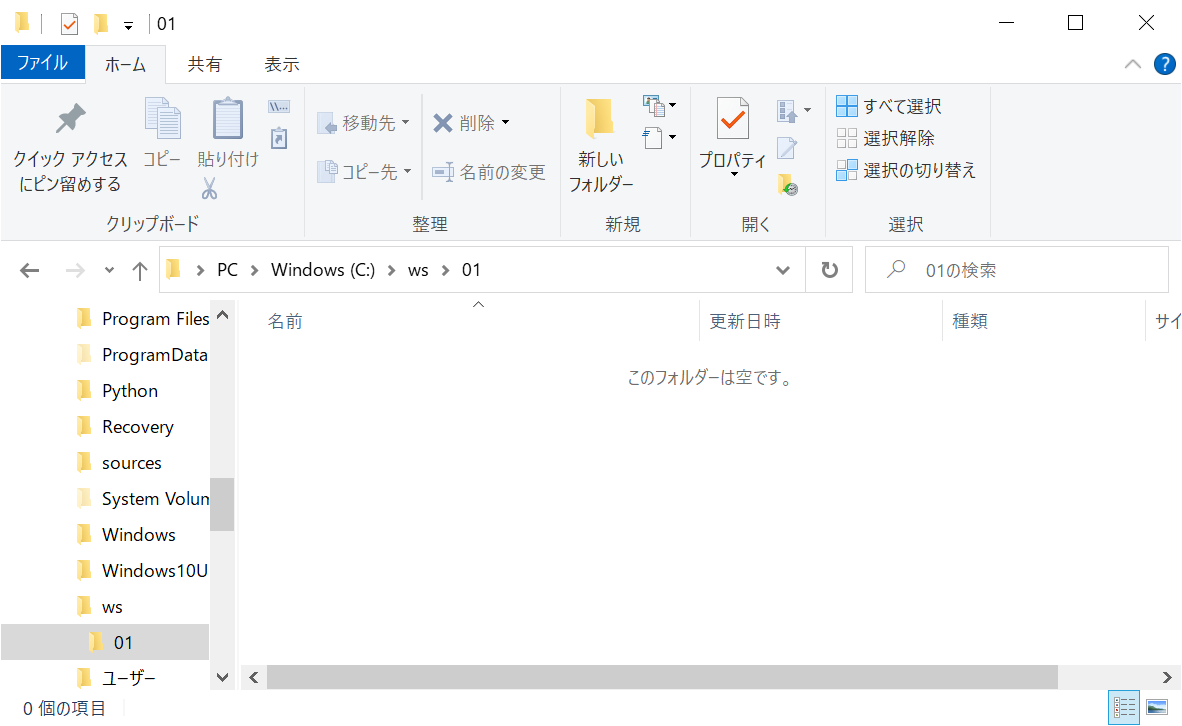Viewport: 1182px width, 726px height.
Task: Select ProgramData folder in the tree
Action: point(142,355)
